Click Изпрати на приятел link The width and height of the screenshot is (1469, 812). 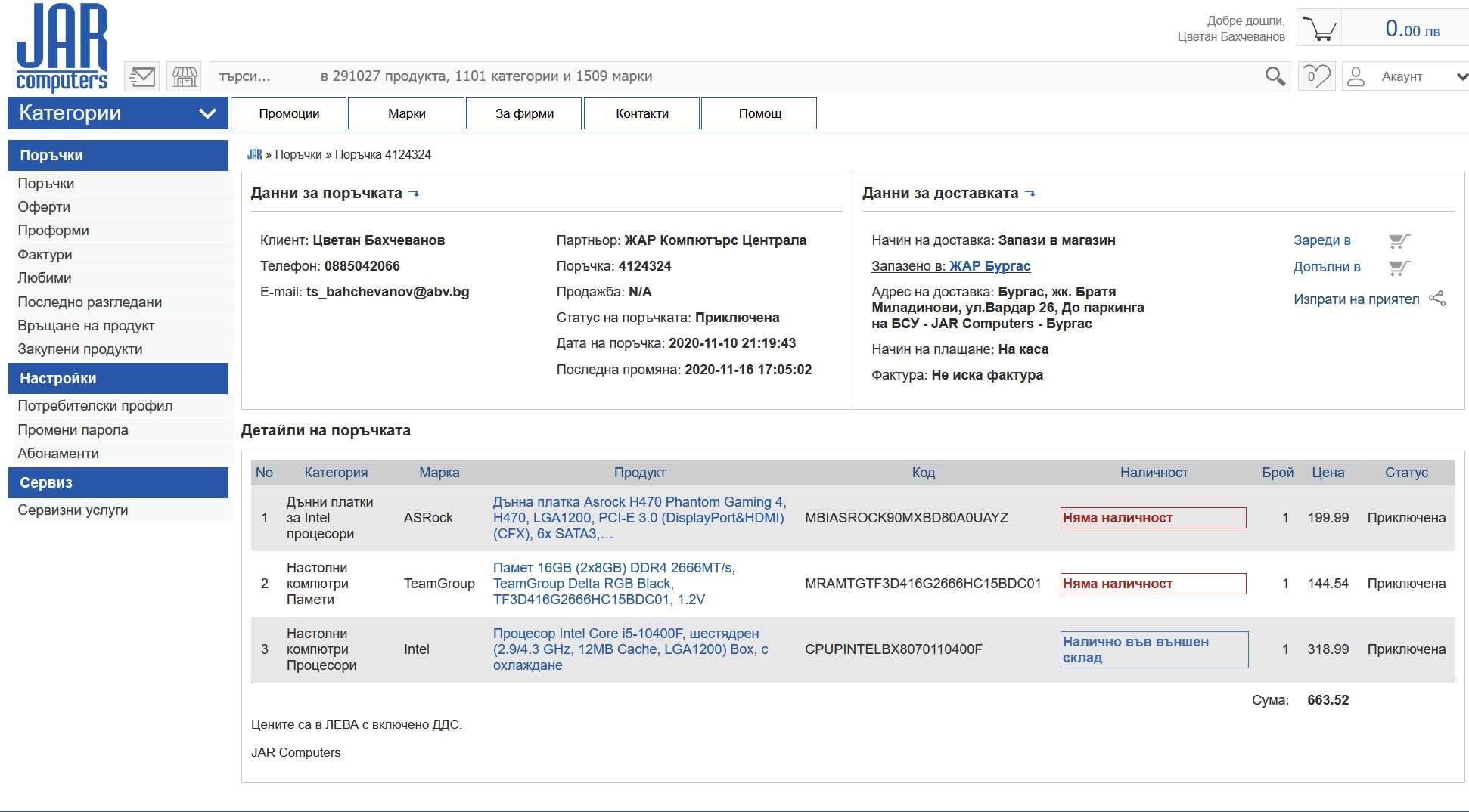tap(1356, 299)
